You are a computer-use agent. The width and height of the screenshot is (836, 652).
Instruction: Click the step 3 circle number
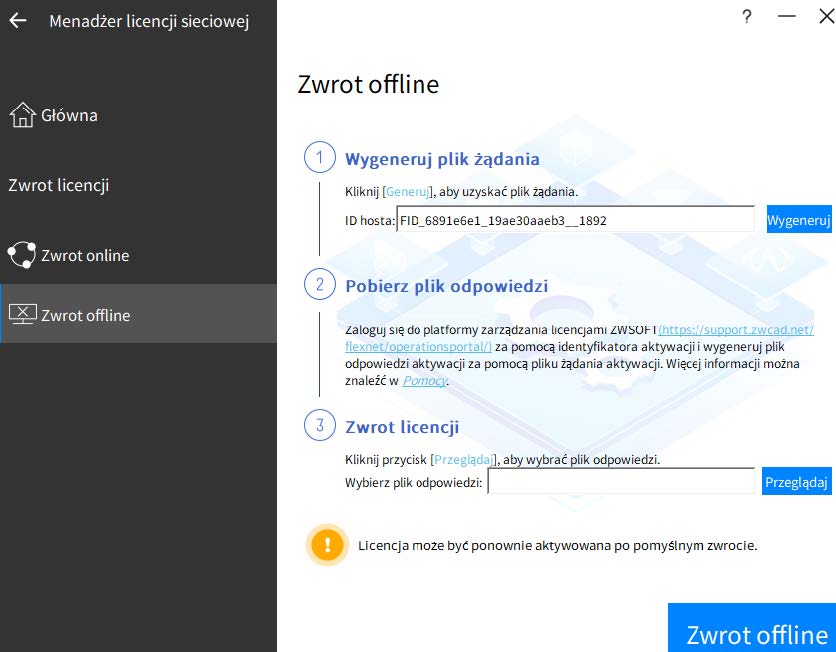coord(320,426)
